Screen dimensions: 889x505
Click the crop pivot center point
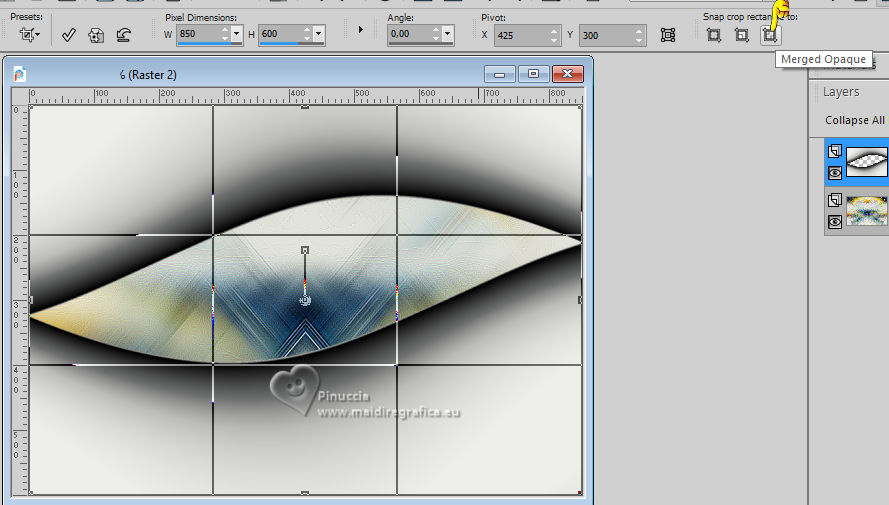[x=305, y=300]
